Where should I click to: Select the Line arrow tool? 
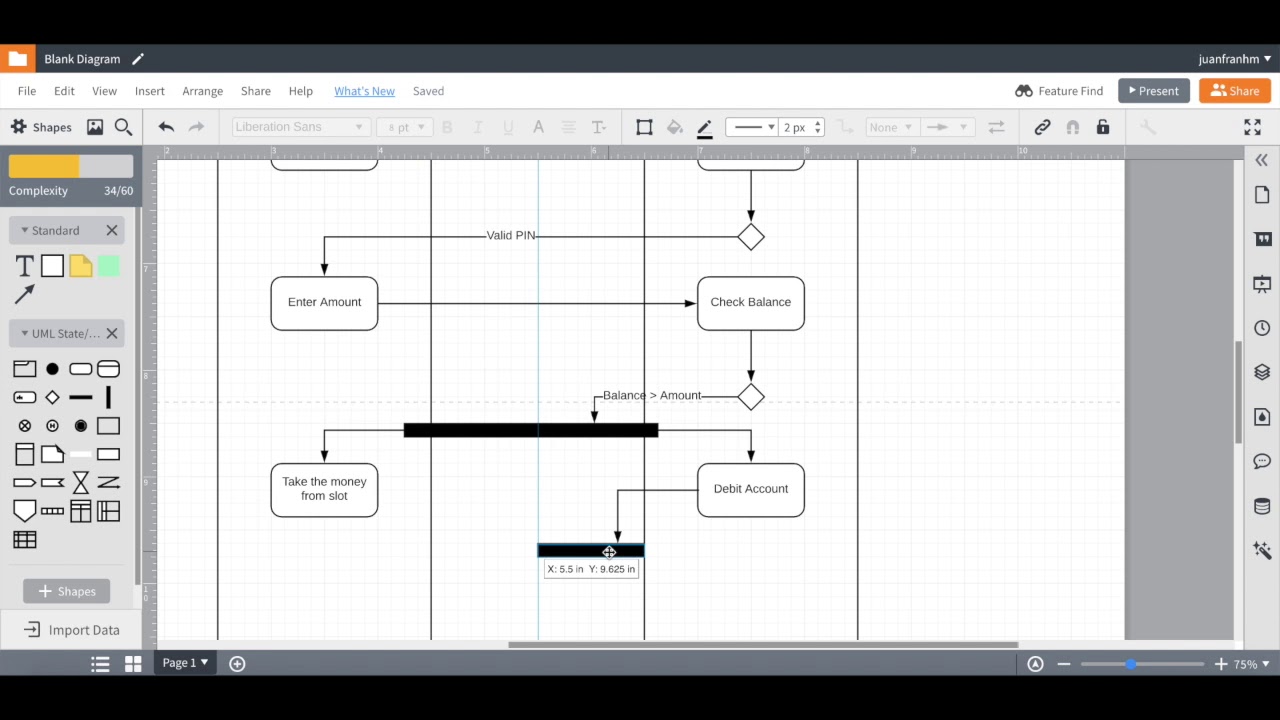pos(25,293)
